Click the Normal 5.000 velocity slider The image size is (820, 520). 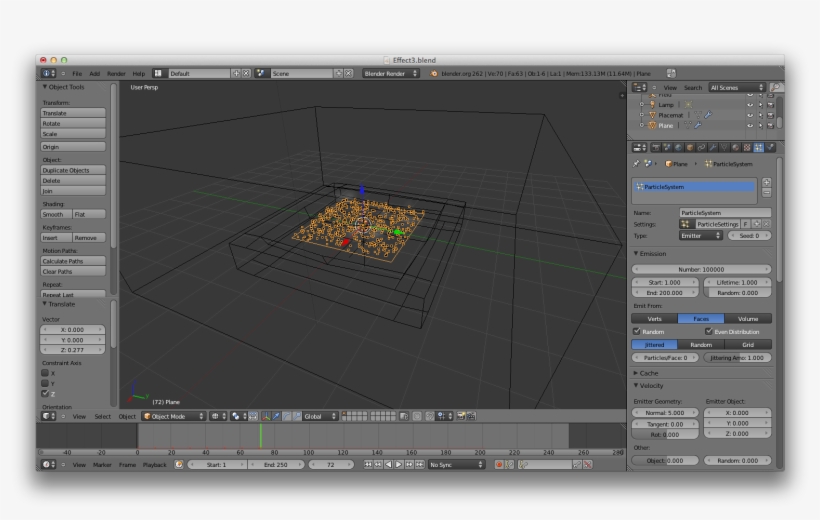[665, 413]
